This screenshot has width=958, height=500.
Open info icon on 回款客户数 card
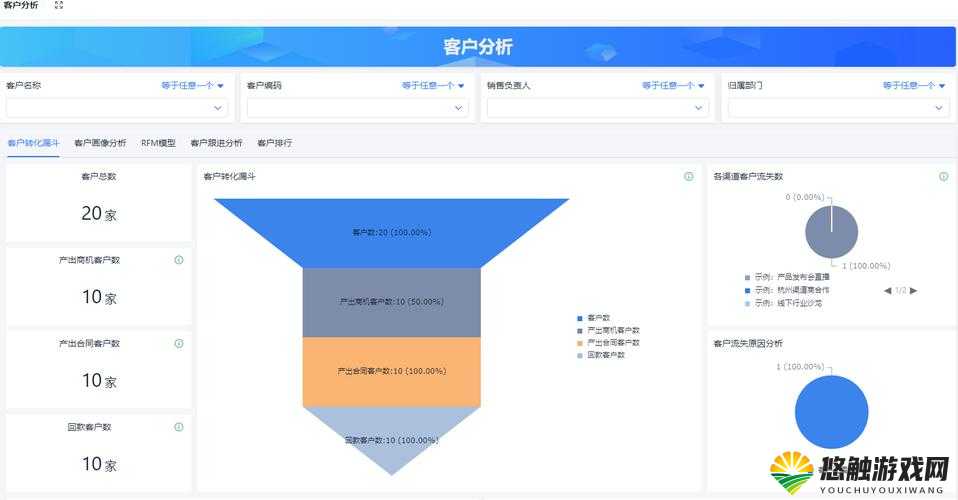pos(179,427)
